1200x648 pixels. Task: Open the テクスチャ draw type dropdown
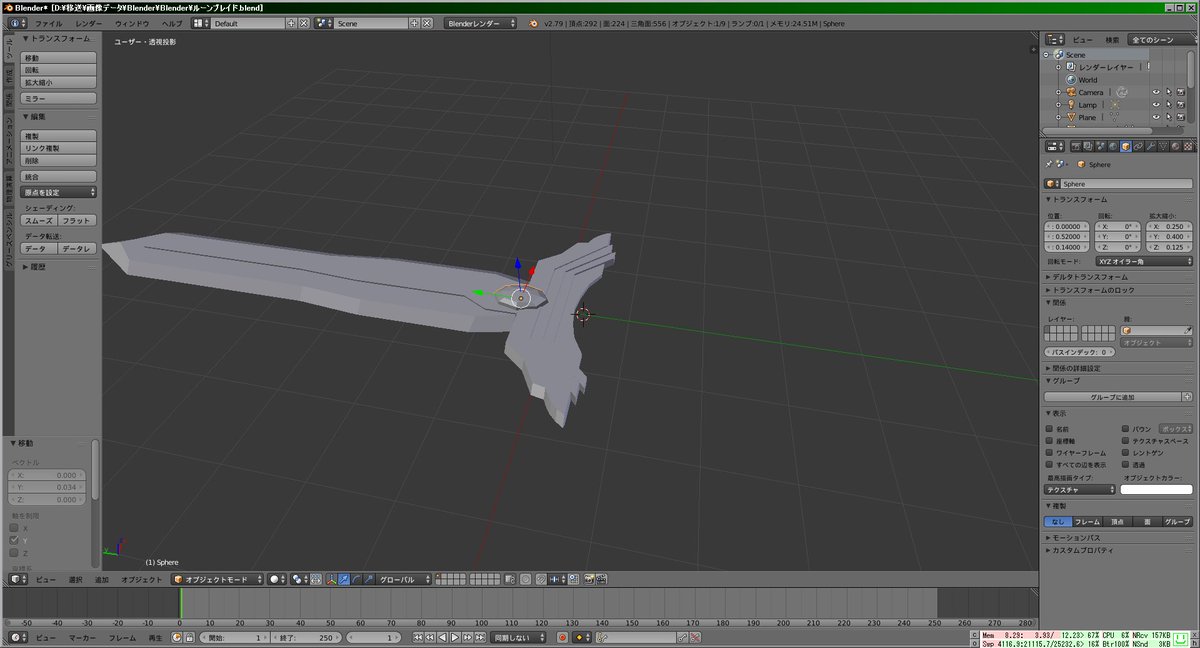[1080, 490]
